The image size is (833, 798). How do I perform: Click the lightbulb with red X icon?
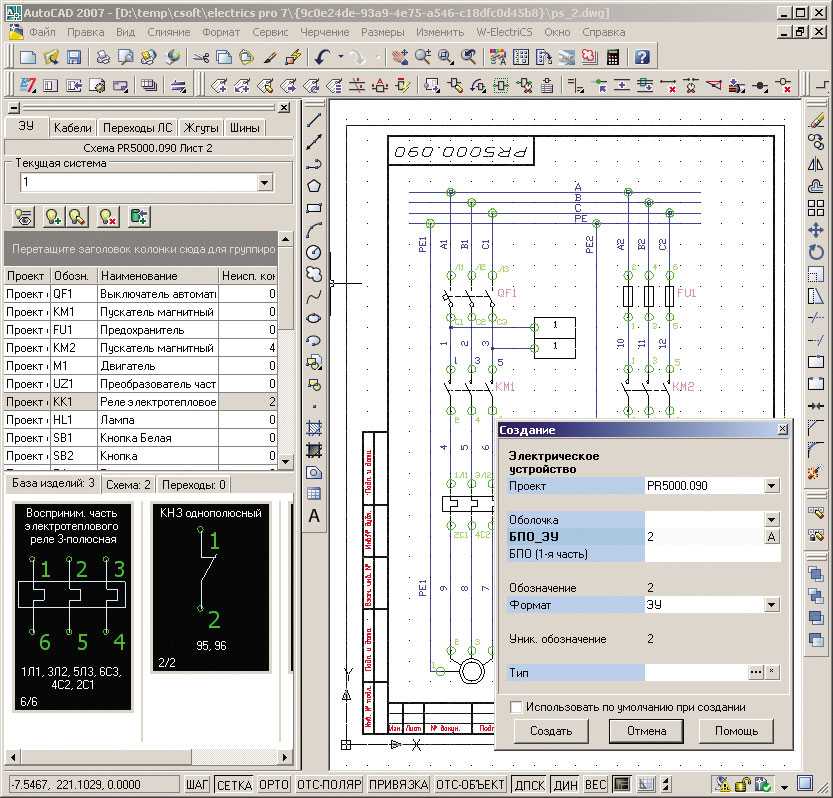click(108, 217)
